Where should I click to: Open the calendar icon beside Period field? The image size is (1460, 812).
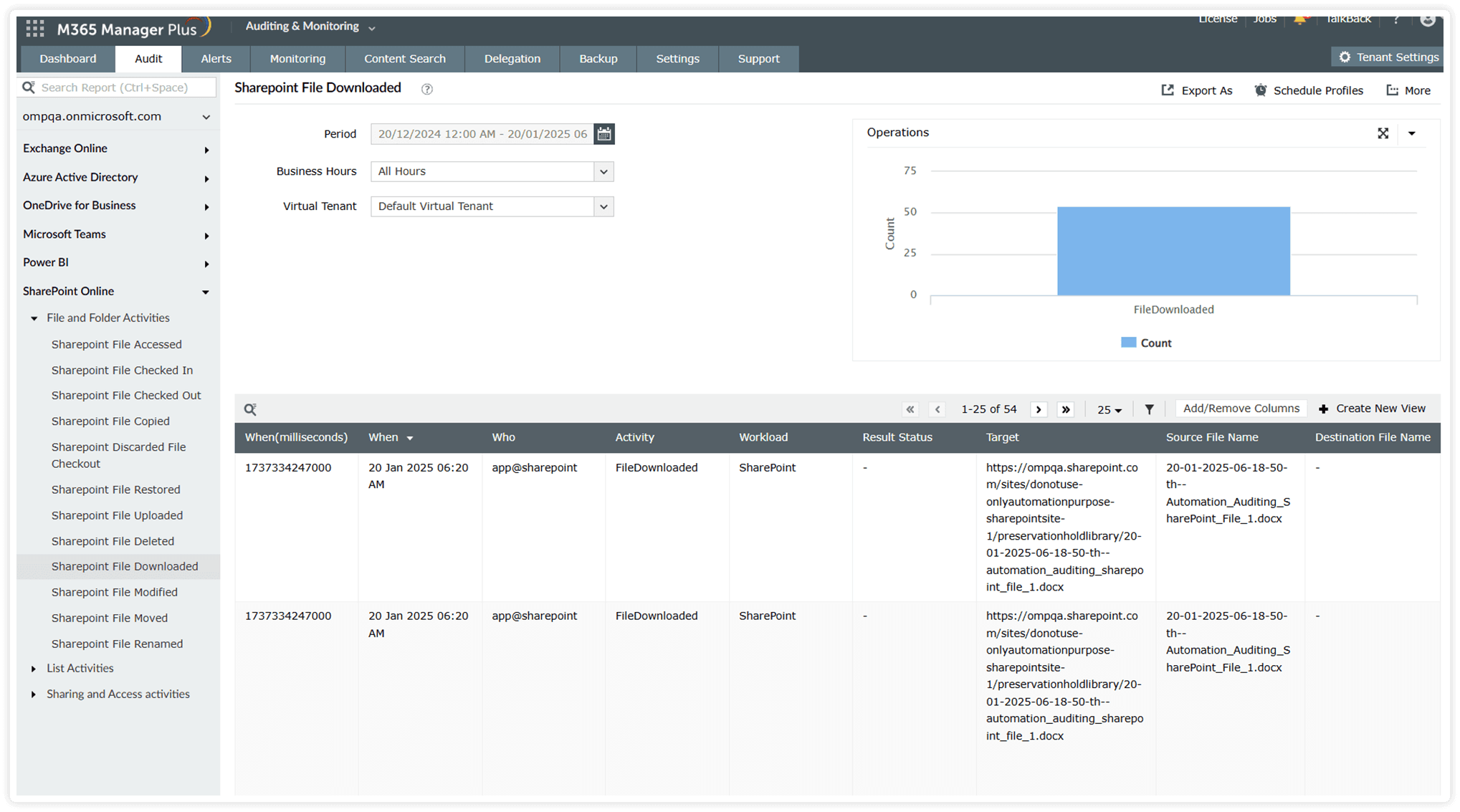(x=604, y=134)
